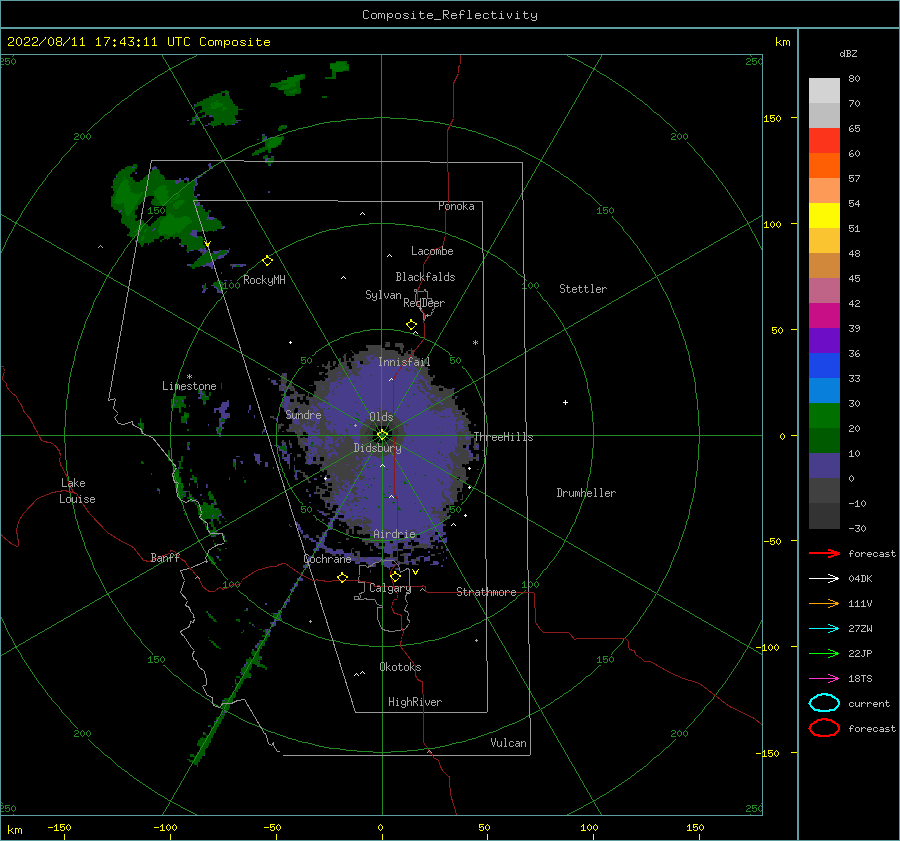The image size is (900, 841).
Task: Click the yellow diamond marker beside RockyMH
Action: 267,261
